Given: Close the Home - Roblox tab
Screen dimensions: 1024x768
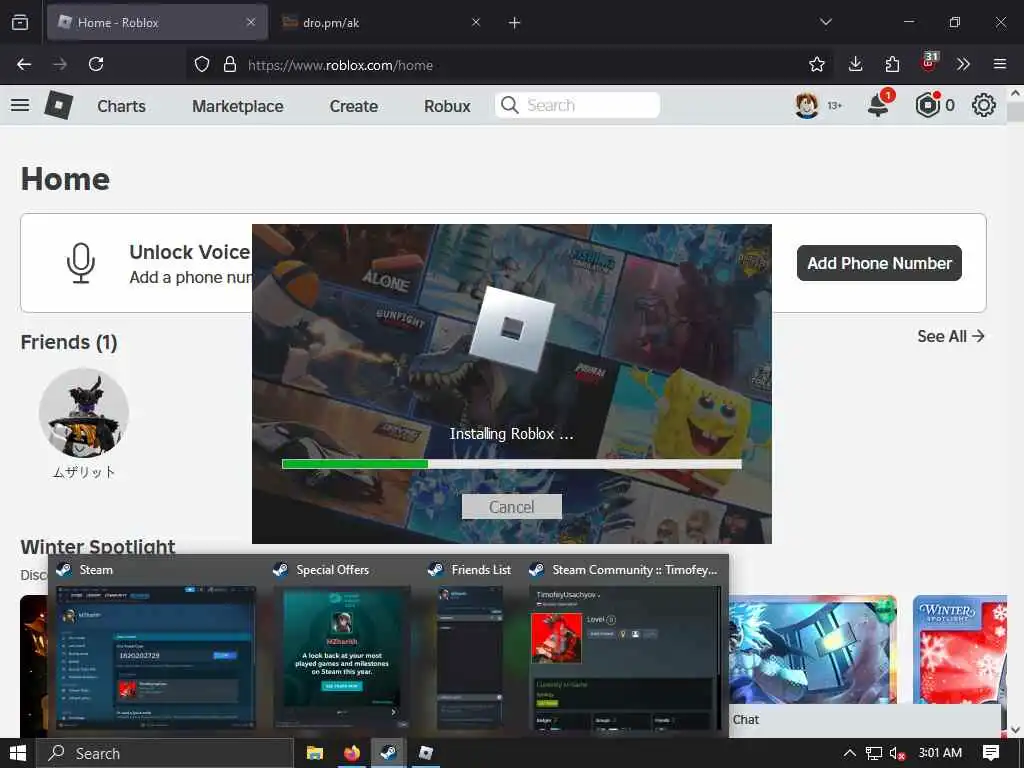Looking at the screenshot, I should tap(251, 22).
